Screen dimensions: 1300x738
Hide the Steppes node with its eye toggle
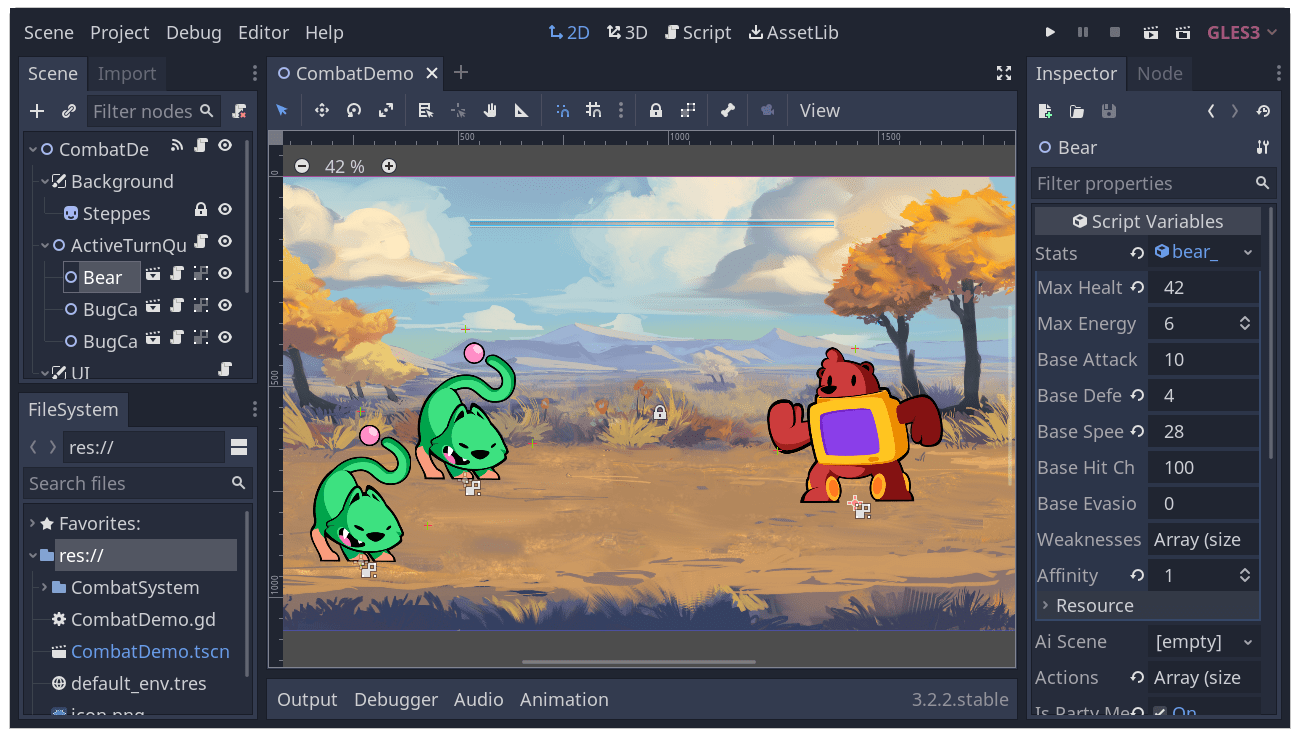click(224, 209)
